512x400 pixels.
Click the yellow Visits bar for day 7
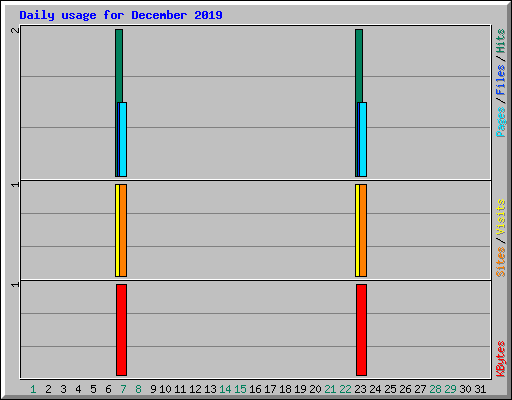click(117, 230)
